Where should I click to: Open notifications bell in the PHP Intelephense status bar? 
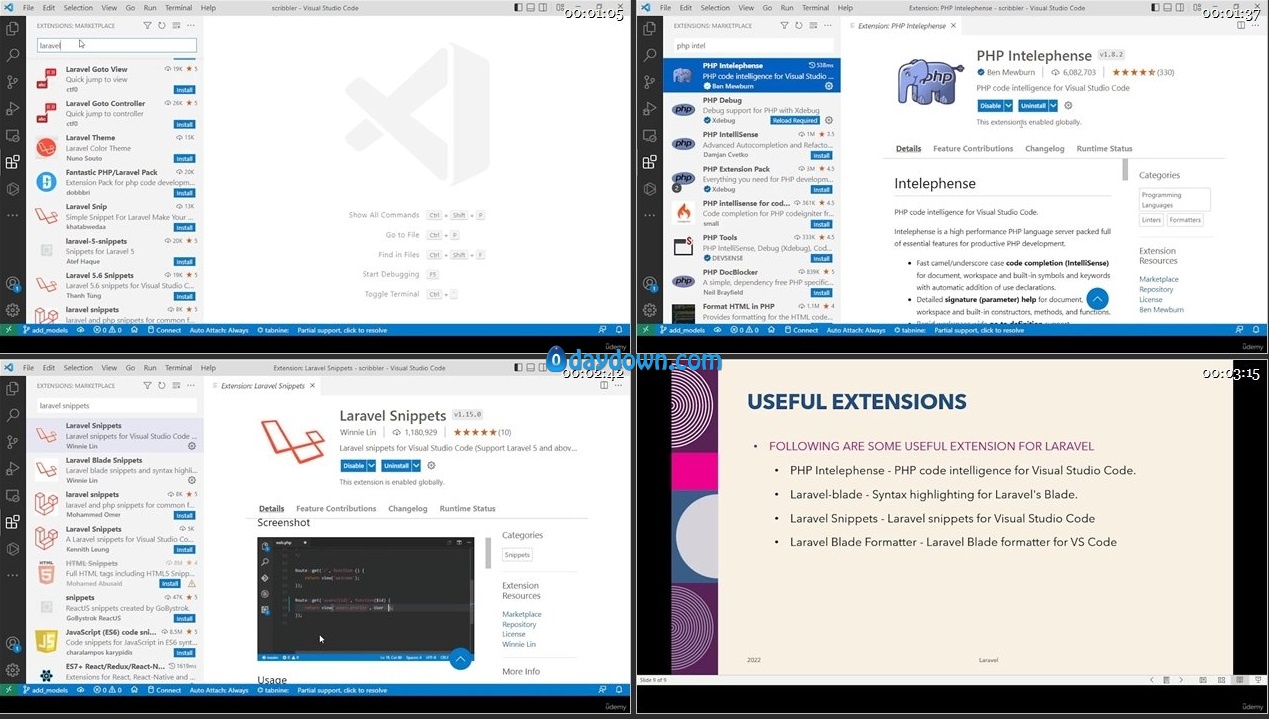click(1256, 329)
